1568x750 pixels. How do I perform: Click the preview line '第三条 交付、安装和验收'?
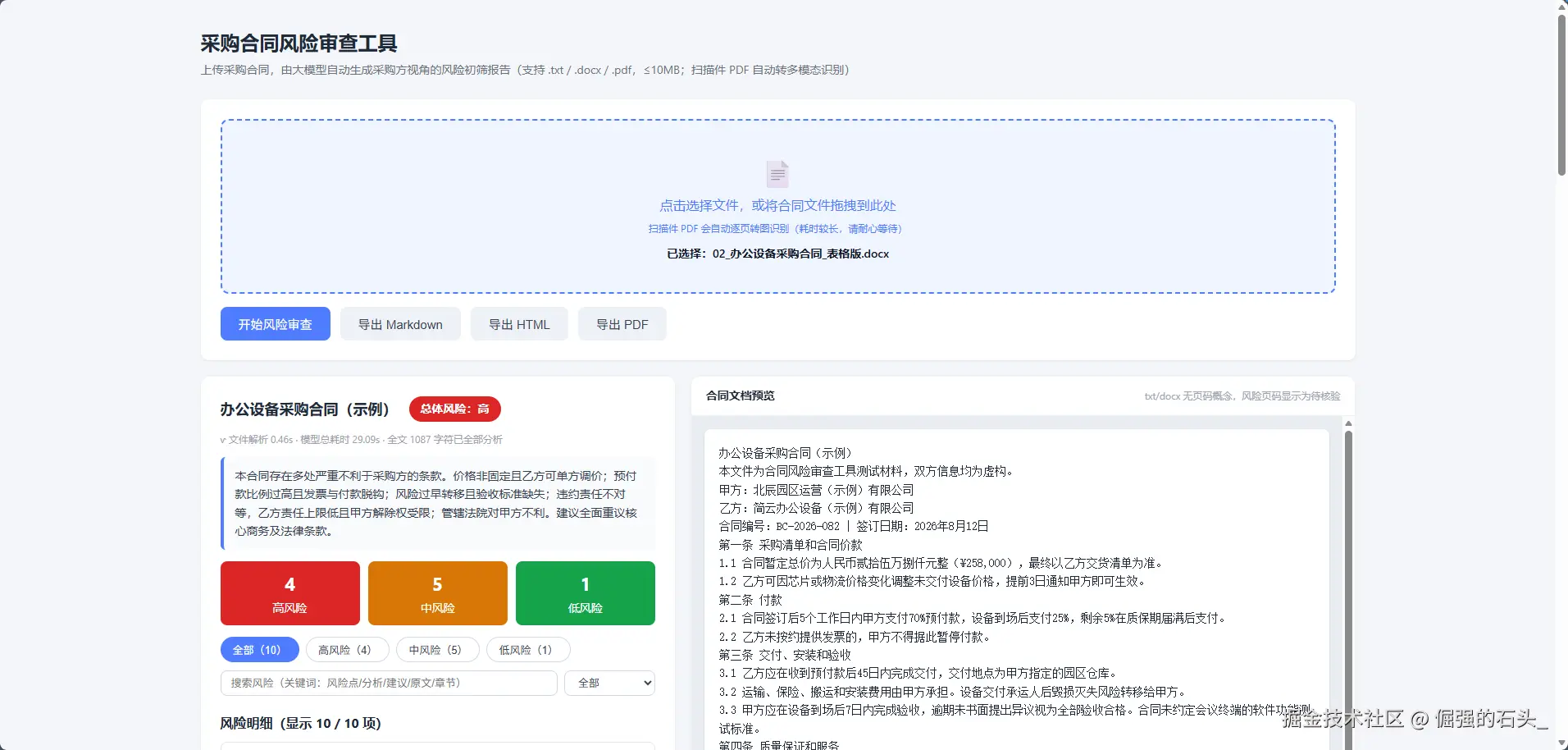point(785,655)
